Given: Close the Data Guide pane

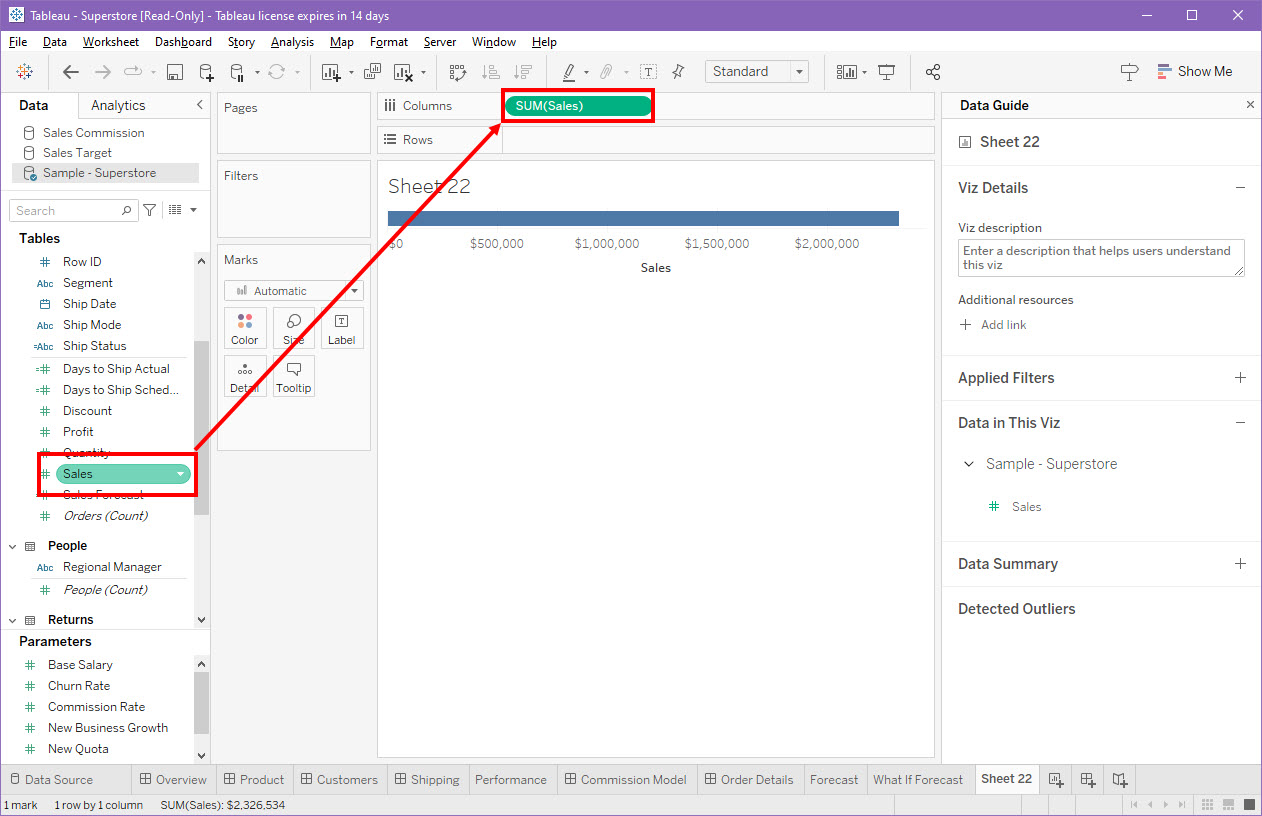Looking at the screenshot, I should (x=1250, y=105).
